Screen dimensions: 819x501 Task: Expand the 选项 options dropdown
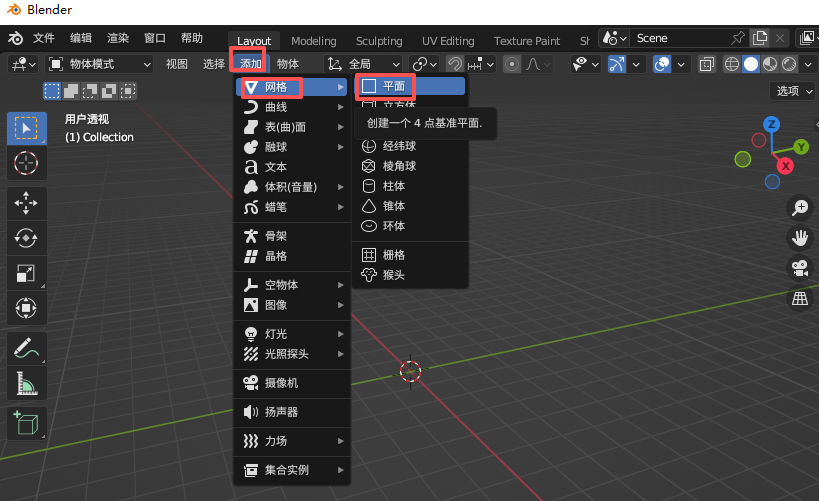tap(794, 91)
